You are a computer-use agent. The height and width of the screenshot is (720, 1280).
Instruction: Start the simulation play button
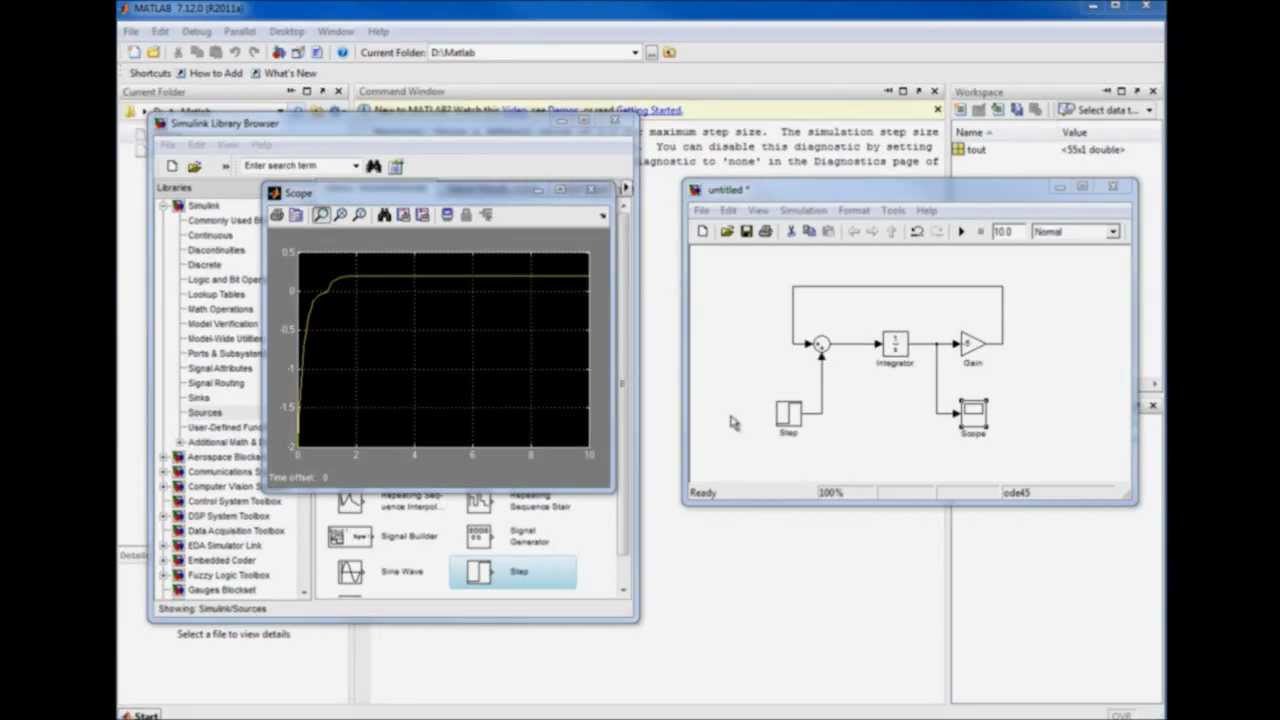[x=961, y=232]
